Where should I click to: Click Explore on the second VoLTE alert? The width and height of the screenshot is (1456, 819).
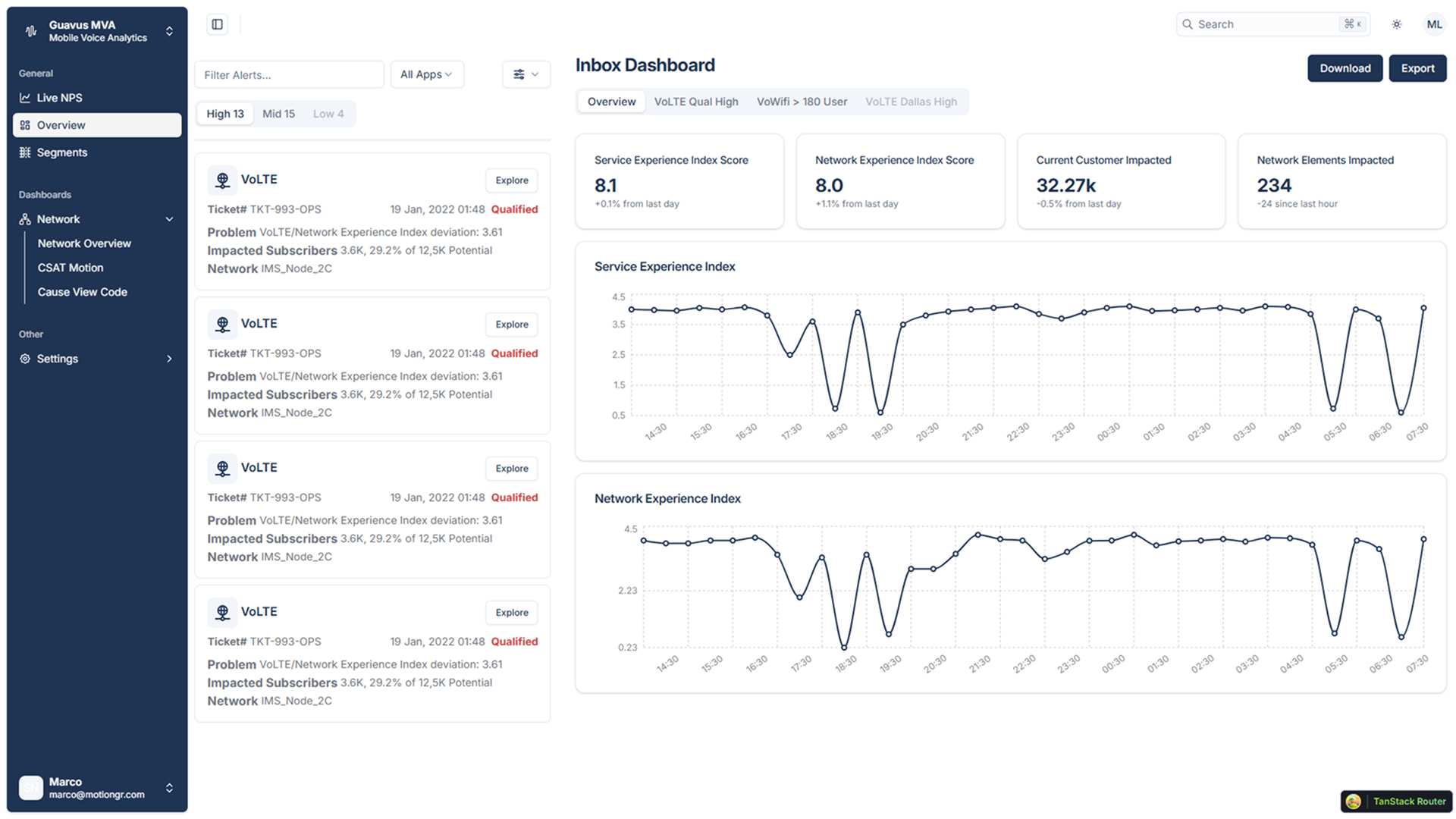click(511, 325)
